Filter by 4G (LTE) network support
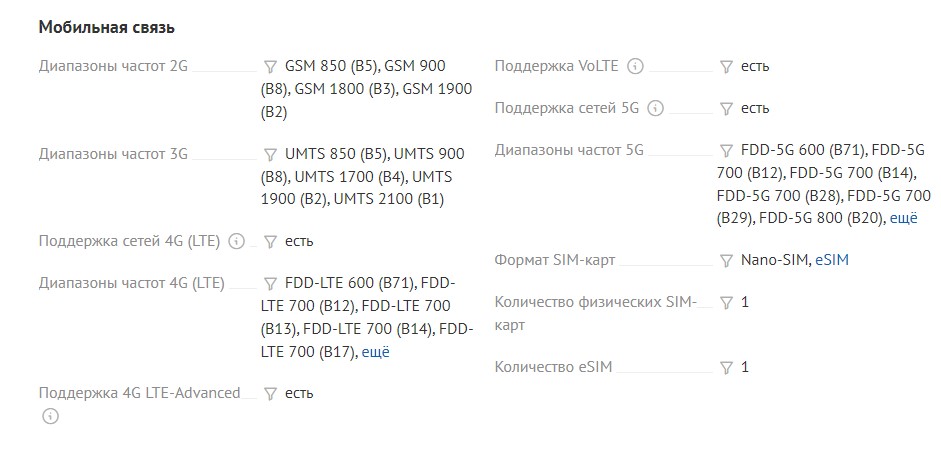 (270, 242)
